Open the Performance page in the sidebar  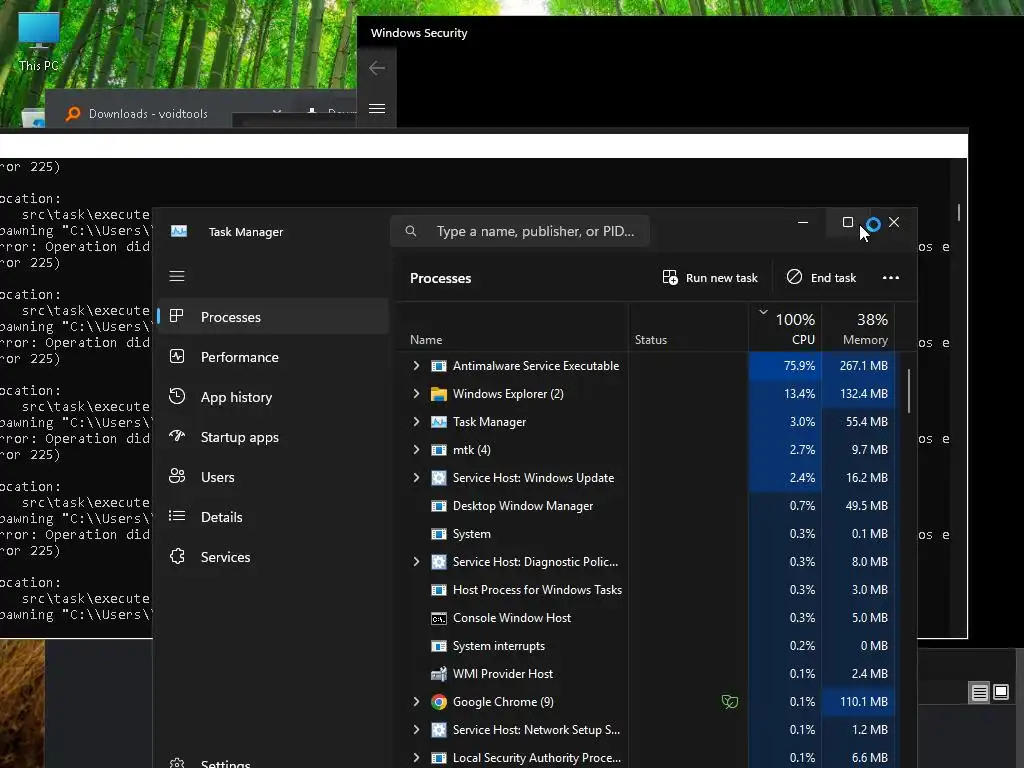click(273, 357)
